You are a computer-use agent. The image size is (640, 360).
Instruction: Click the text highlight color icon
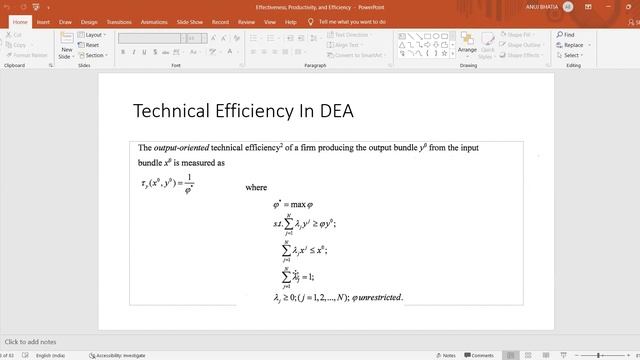pyautogui.click(x=212, y=52)
